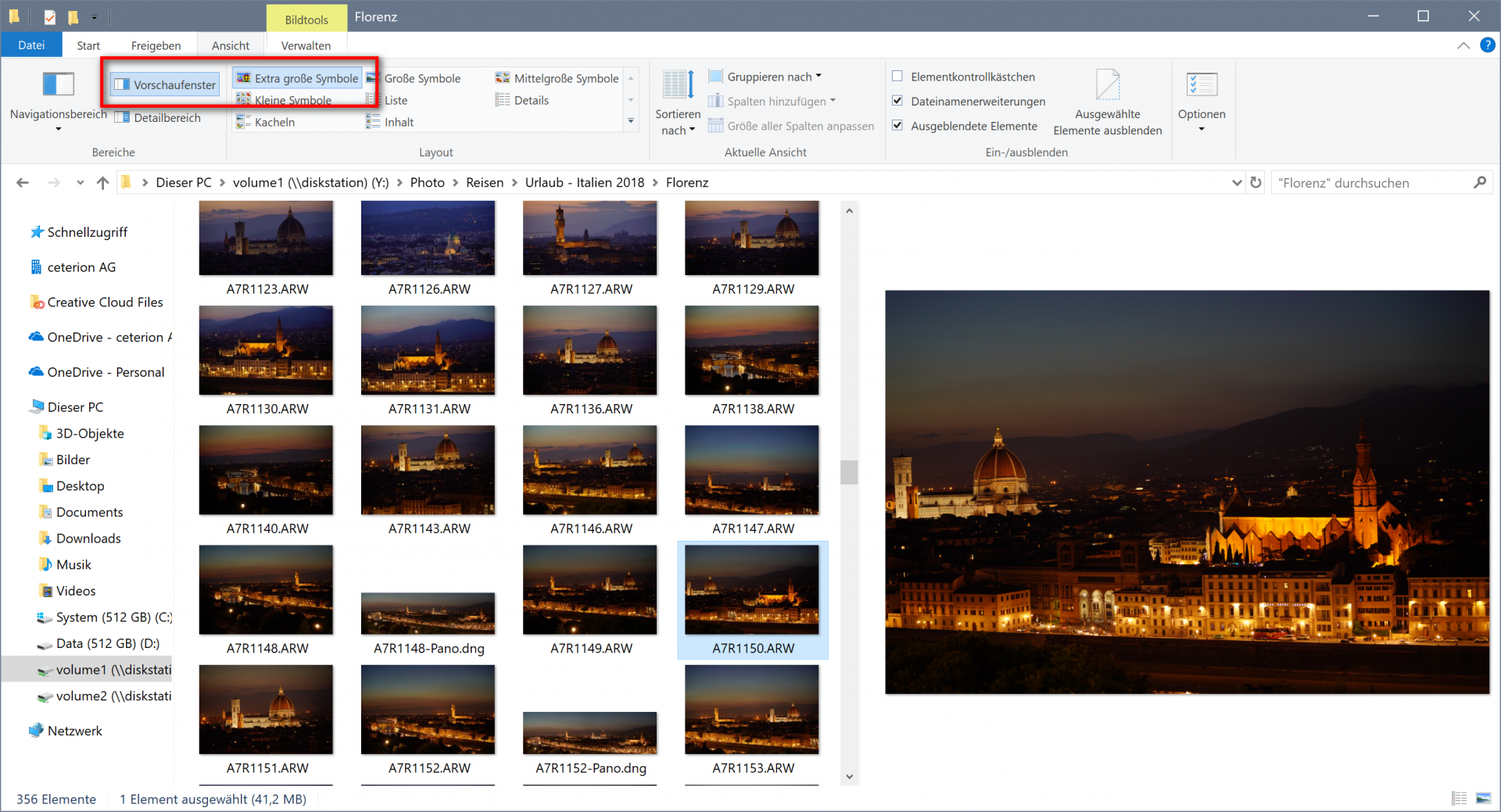Navigate to Photo via the breadcrumb
Image resolution: width=1501 pixels, height=812 pixels.
428,182
